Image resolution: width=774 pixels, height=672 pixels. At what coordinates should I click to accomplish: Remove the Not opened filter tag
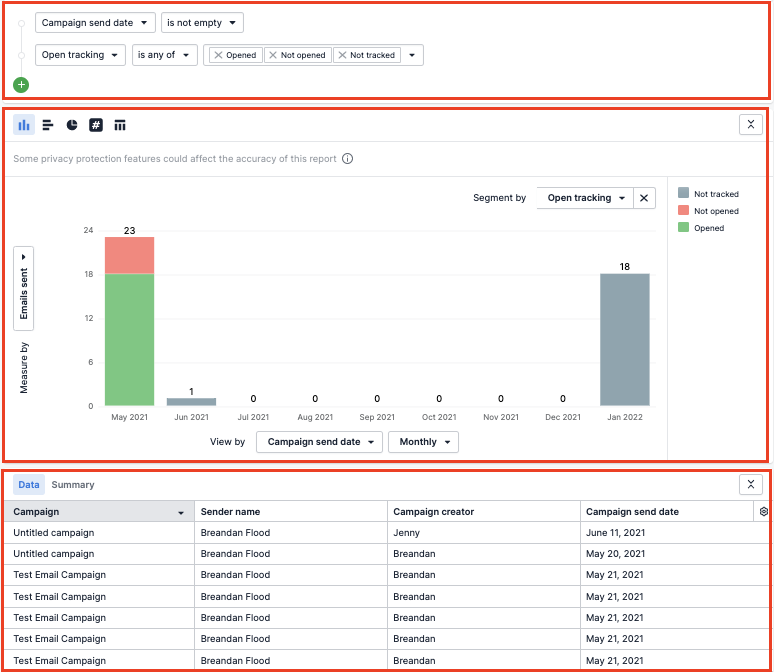pyautogui.click(x=273, y=55)
